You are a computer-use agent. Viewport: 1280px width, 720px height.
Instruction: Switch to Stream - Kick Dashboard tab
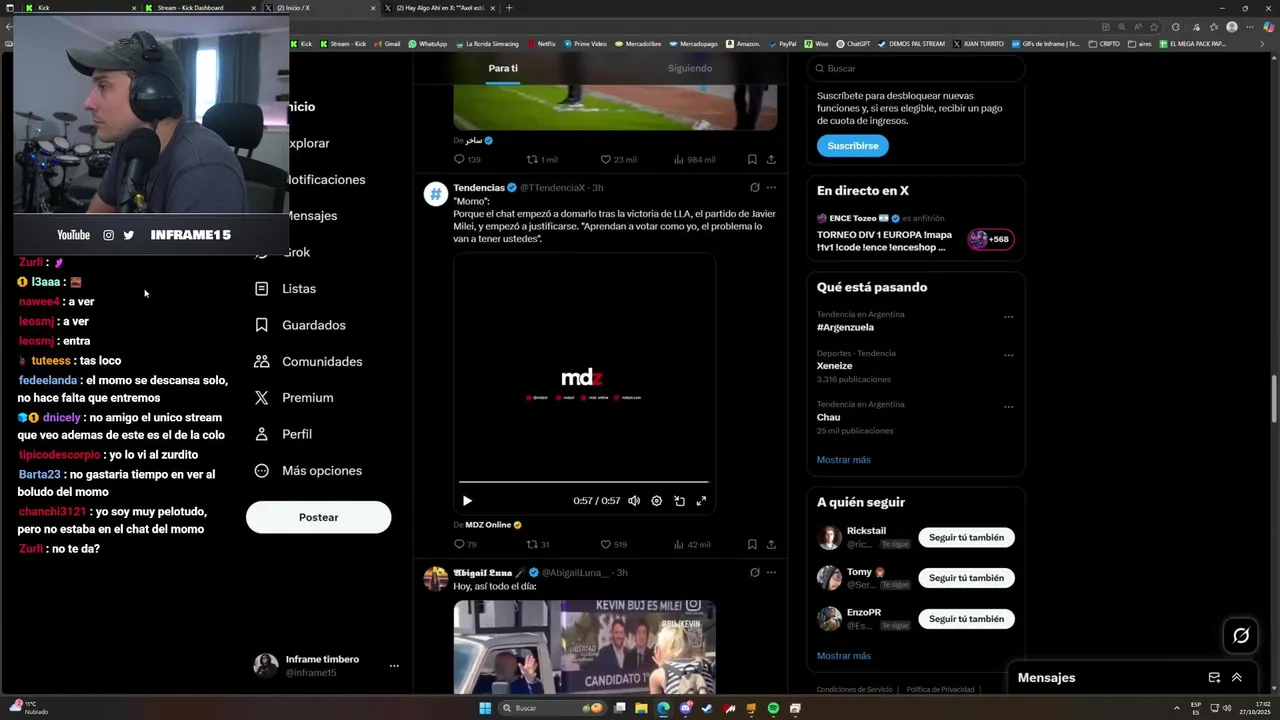tap(200, 8)
